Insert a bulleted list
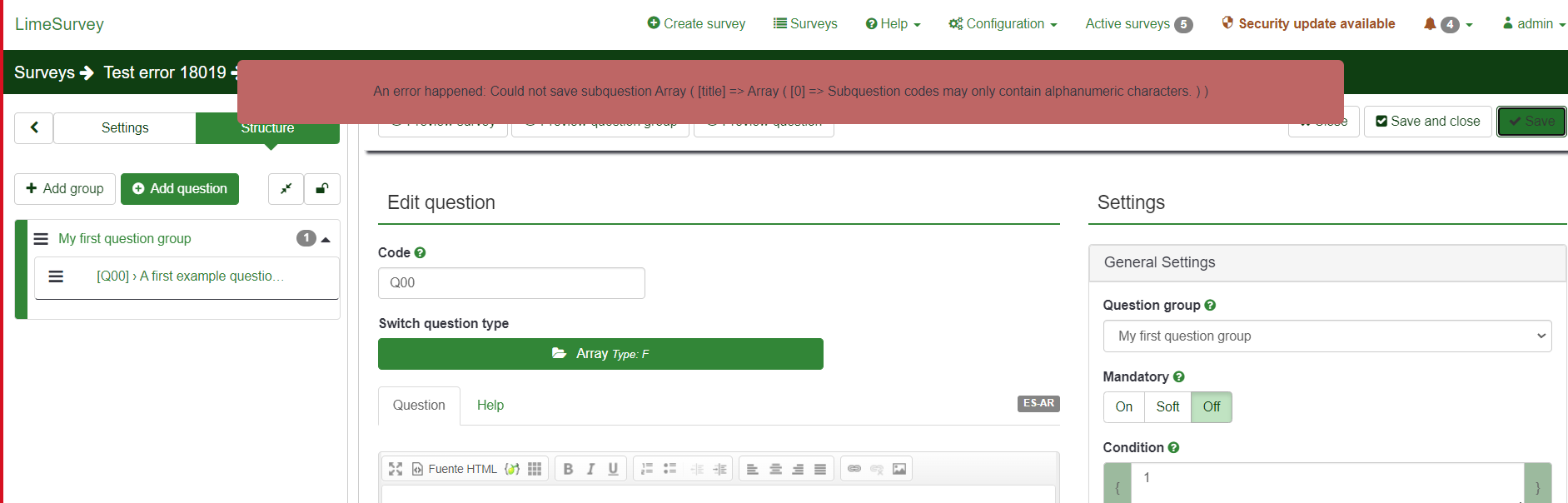 pos(670,469)
